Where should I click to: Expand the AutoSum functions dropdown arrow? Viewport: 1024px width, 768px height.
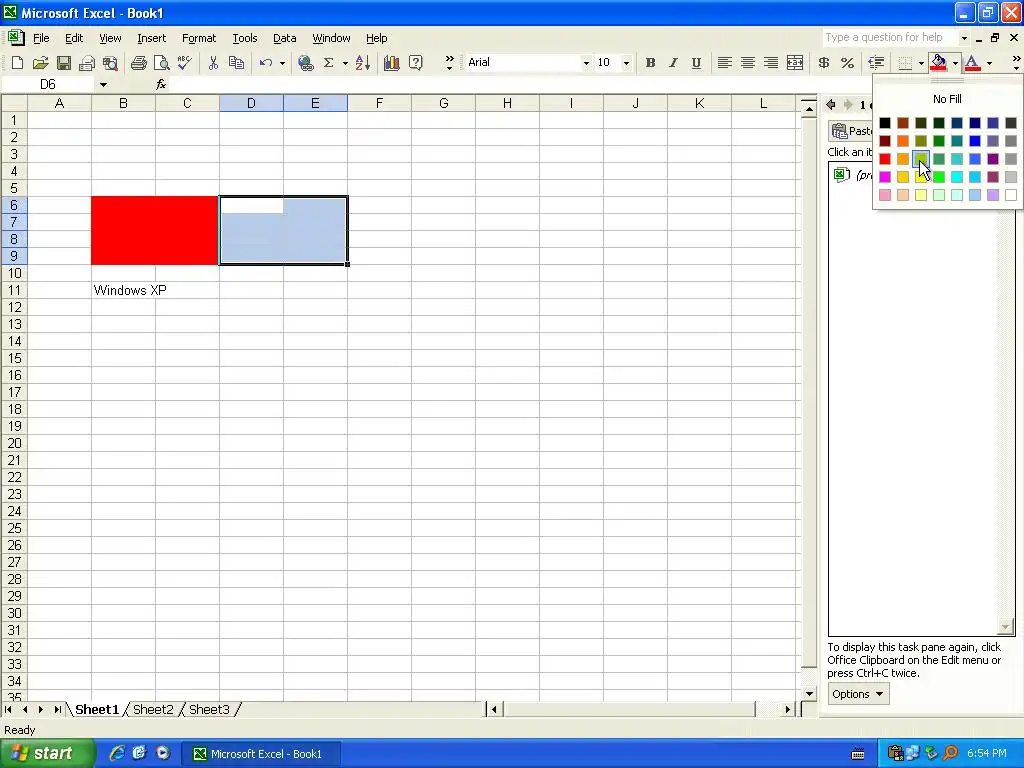[x=345, y=63]
